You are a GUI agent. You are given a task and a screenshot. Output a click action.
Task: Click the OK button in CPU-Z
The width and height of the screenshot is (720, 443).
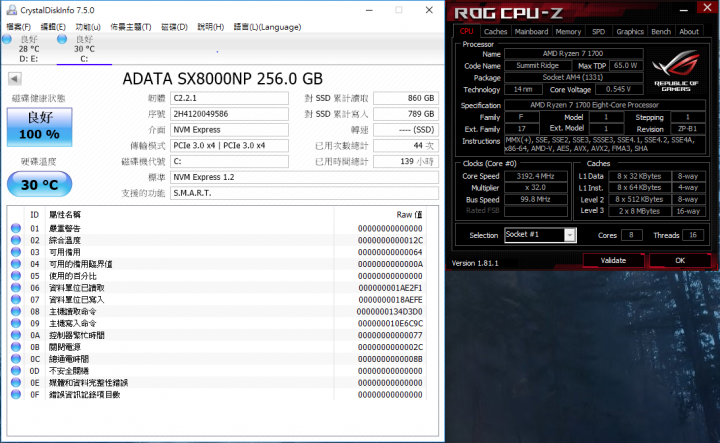[680, 260]
